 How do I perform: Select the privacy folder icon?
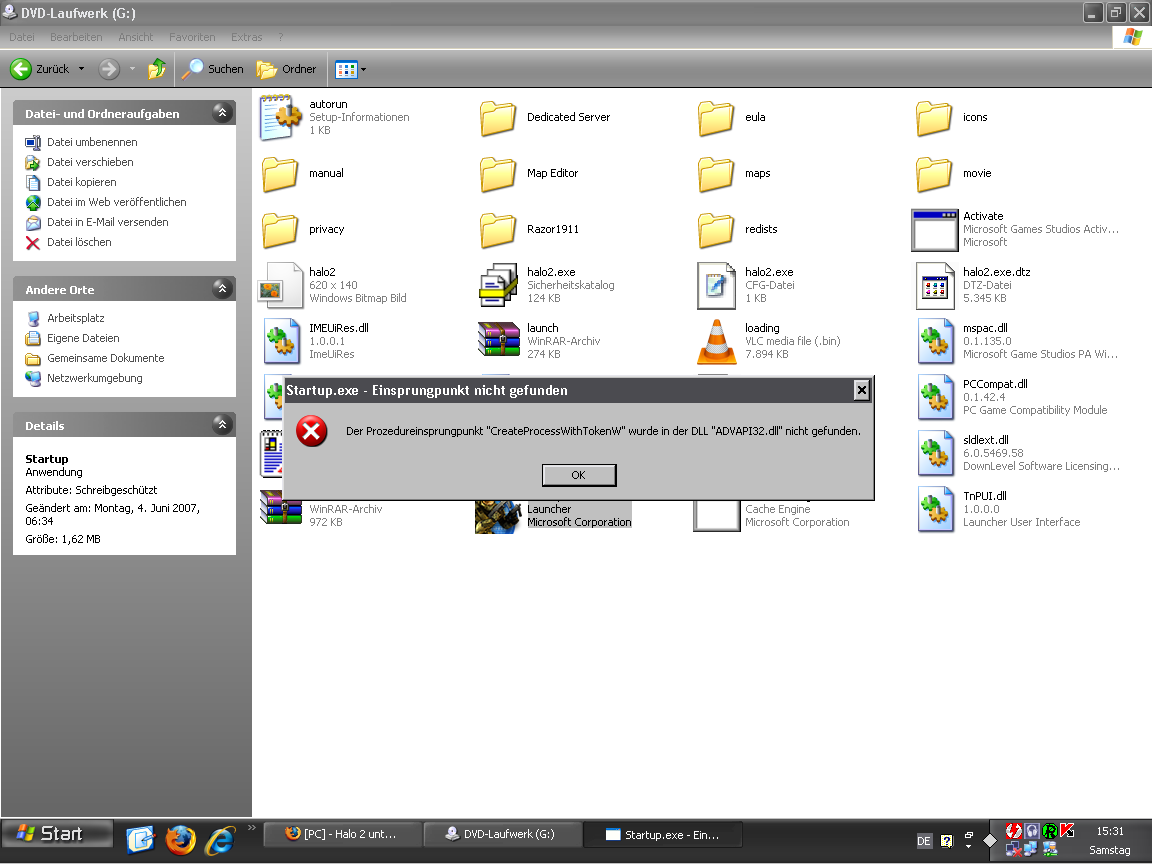click(x=280, y=230)
